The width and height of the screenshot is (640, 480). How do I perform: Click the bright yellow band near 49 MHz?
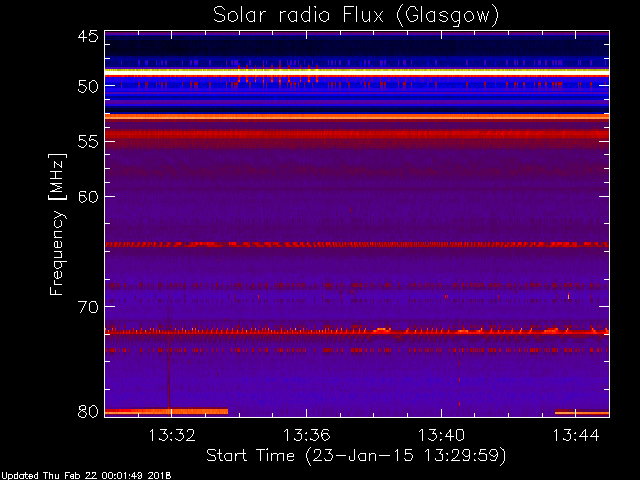pos(357,71)
